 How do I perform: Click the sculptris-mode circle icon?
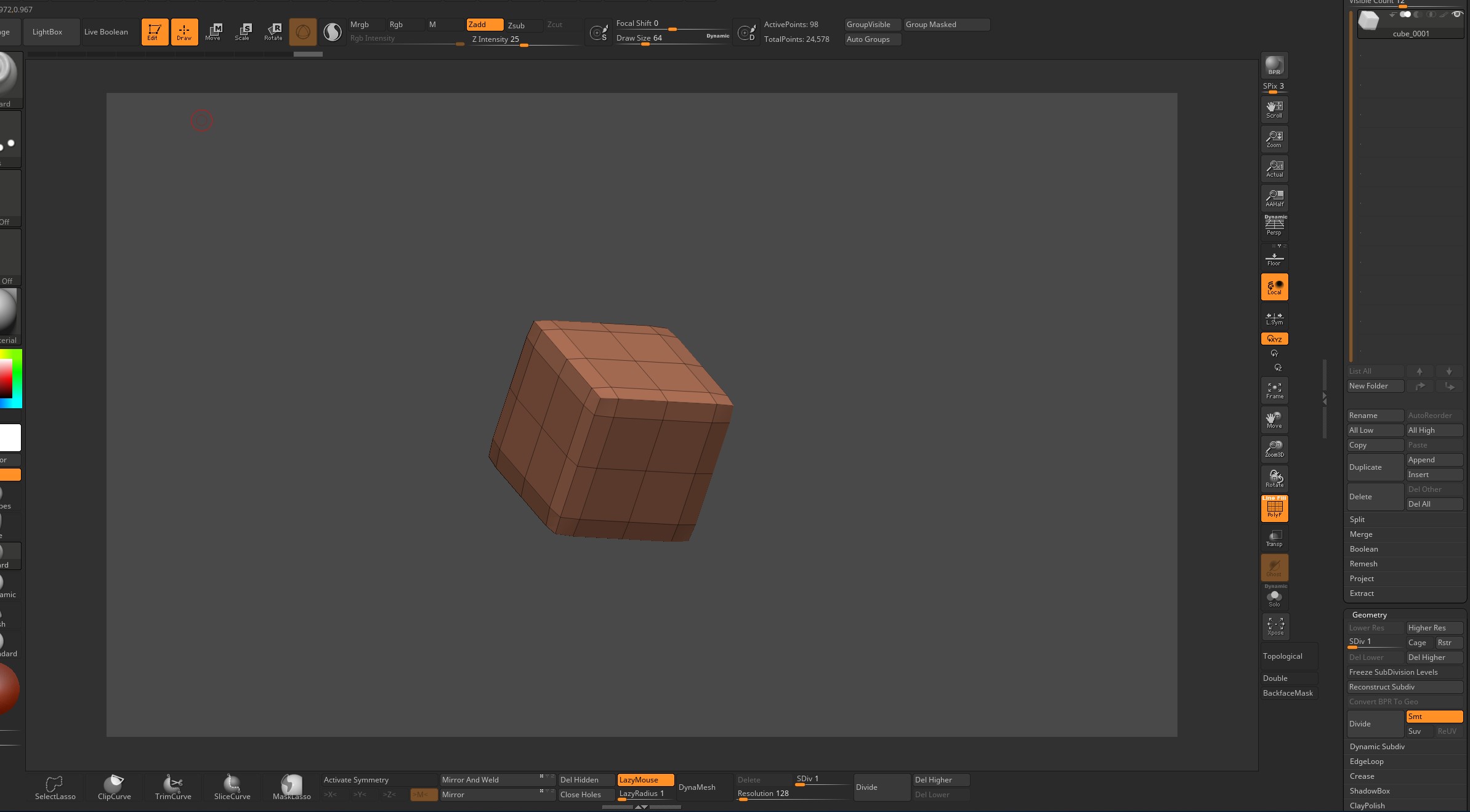click(x=303, y=32)
